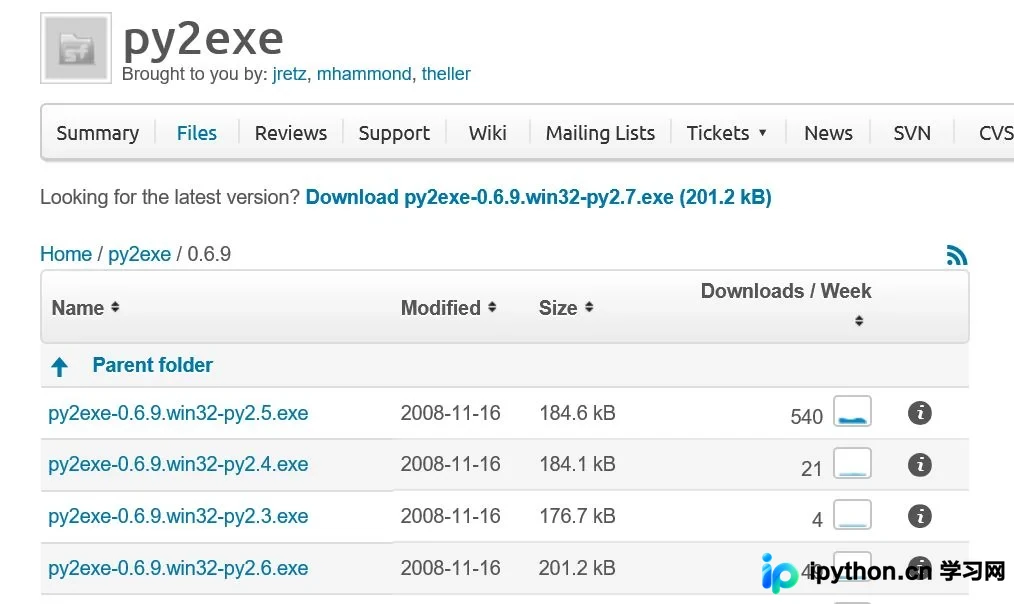Click the 201.2 kB size cell
The image size is (1014, 604).
(x=577, y=567)
